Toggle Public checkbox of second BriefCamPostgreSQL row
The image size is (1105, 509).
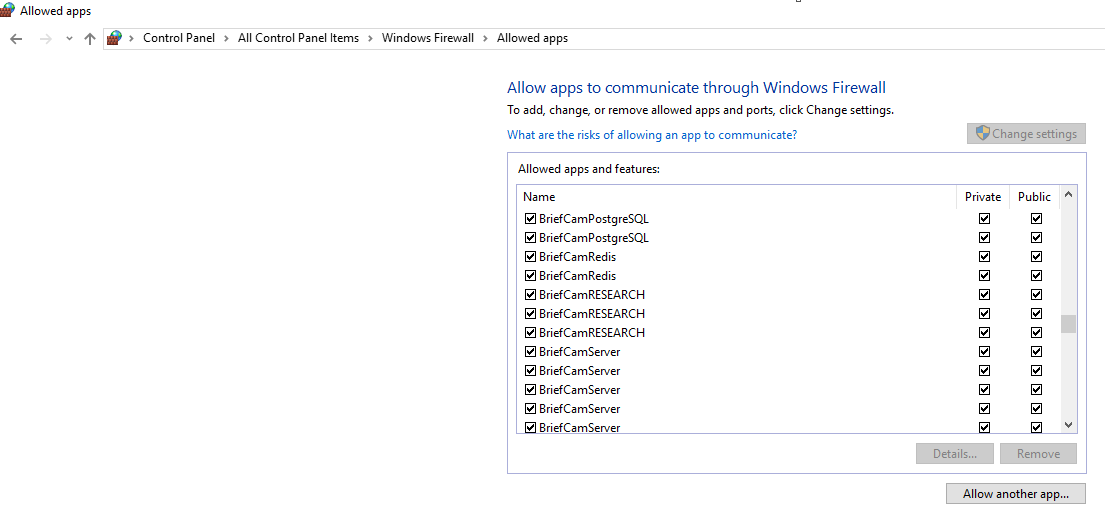[x=1036, y=238]
